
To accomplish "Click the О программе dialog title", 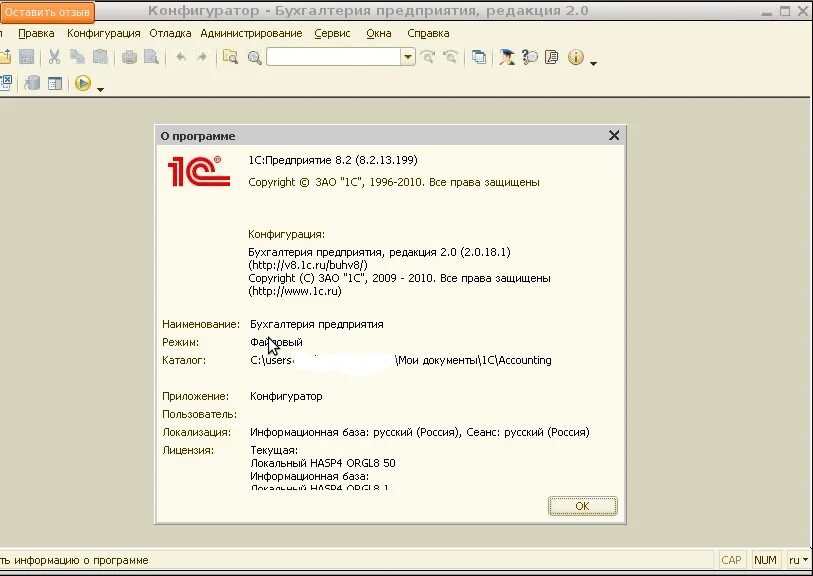I will pos(198,136).
